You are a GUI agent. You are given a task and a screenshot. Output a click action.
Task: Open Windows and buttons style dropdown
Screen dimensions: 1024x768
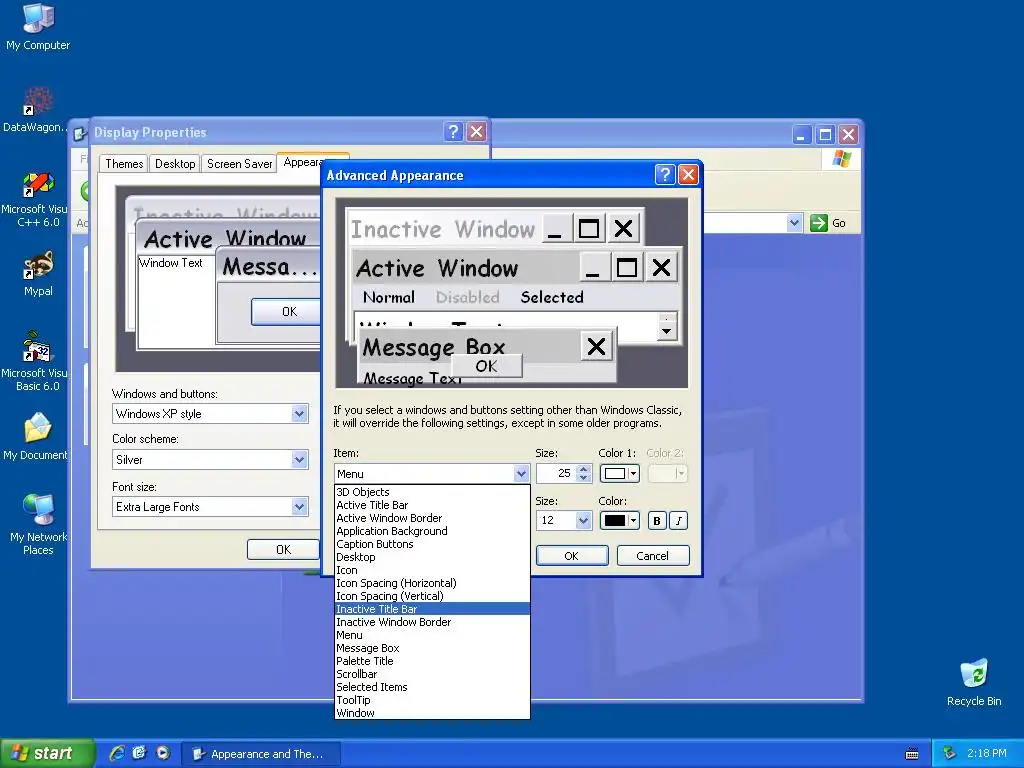[299, 413]
